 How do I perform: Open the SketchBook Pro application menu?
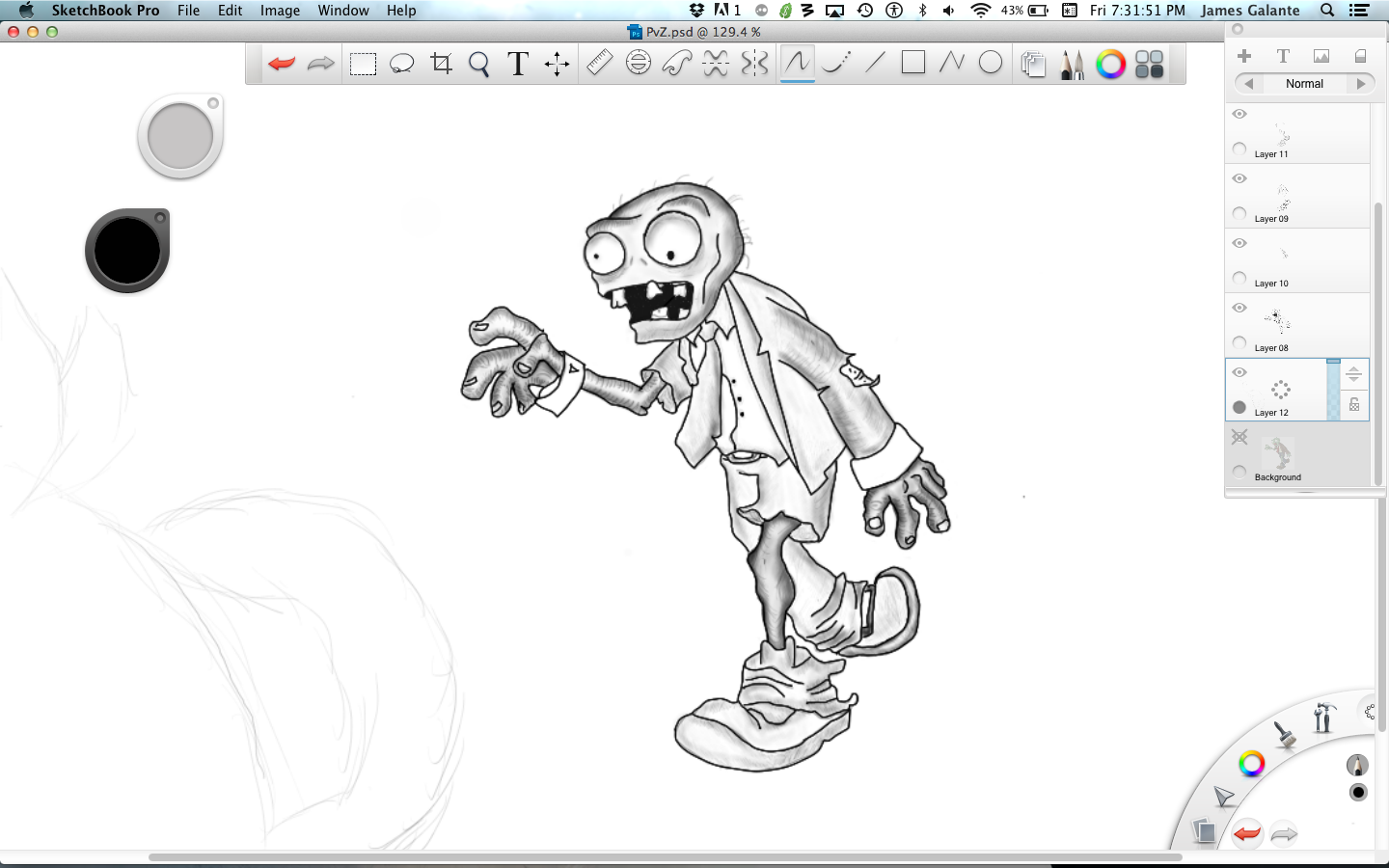(x=105, y=11)
